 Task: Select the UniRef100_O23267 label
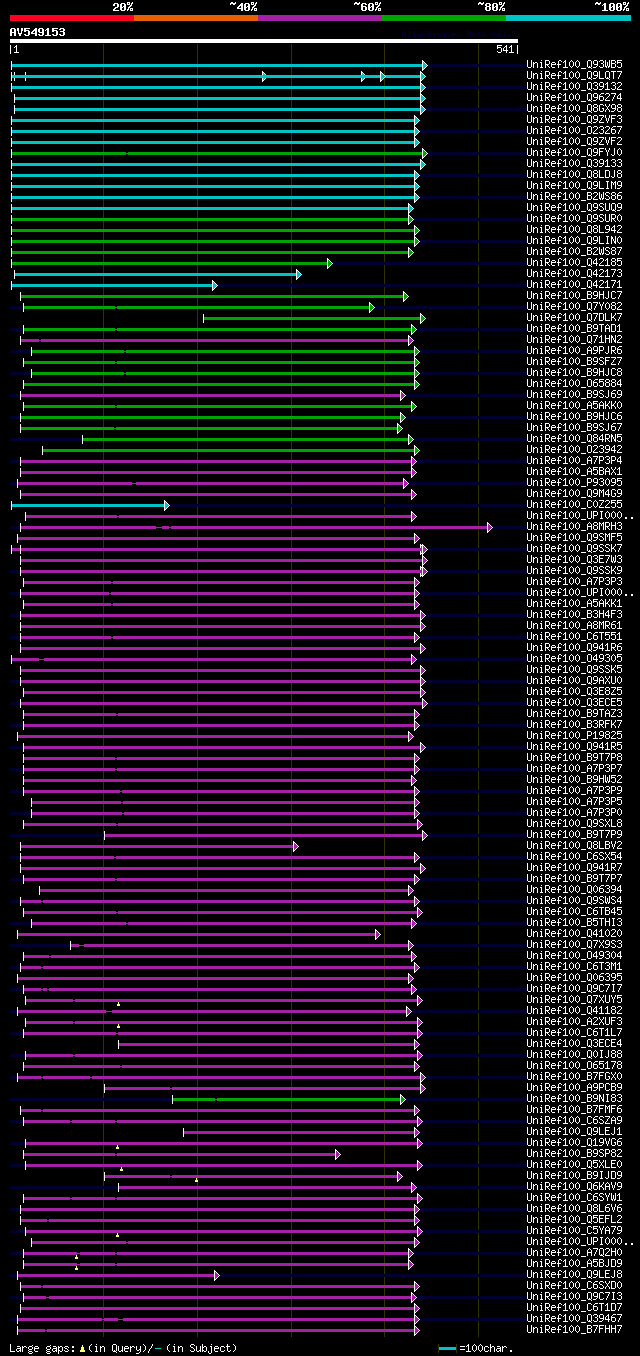[574, 131]
